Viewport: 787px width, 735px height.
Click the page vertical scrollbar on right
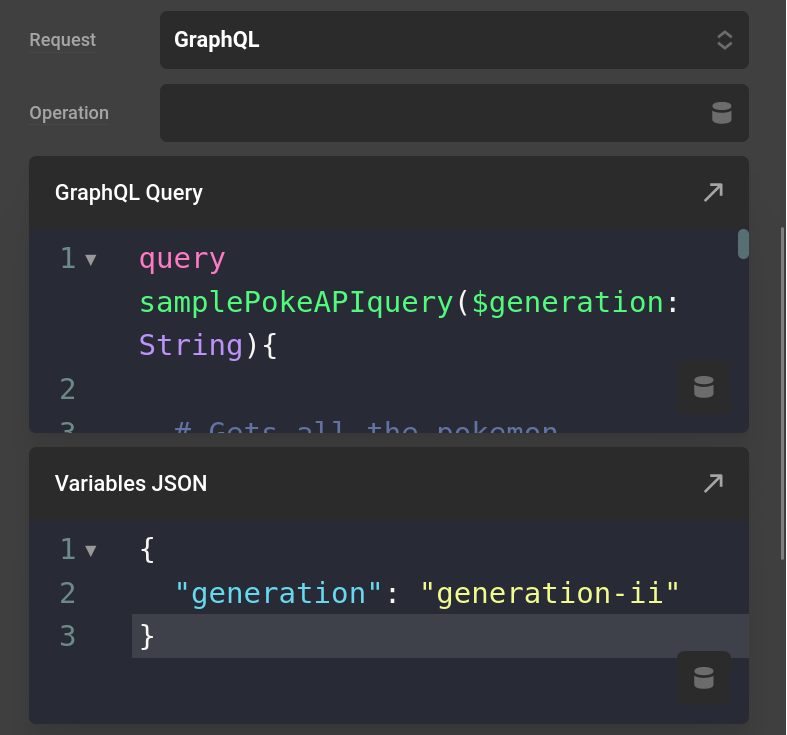pyautogui.click(x=783, y=393)
